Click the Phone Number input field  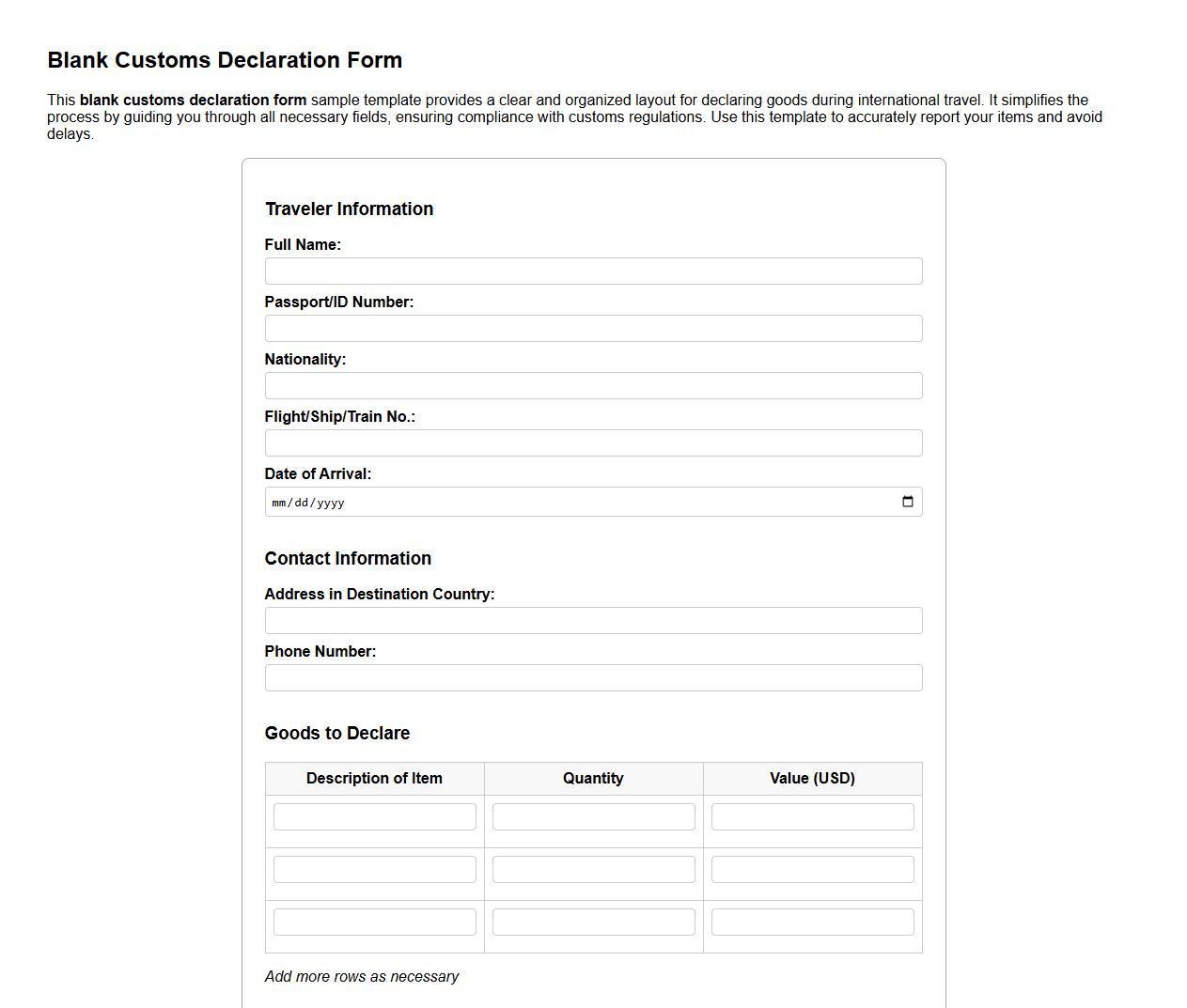point(592,677)
